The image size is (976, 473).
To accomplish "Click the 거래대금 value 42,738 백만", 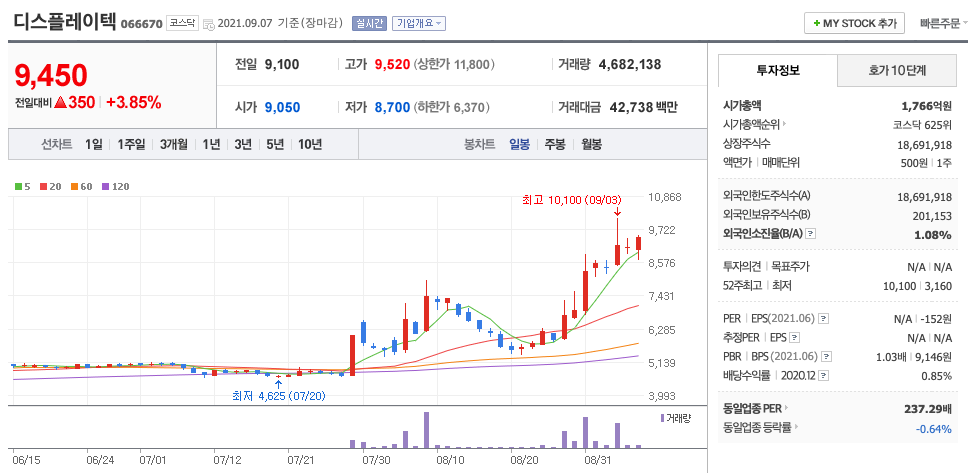I will pyautogui.click(x=644, y=107).
